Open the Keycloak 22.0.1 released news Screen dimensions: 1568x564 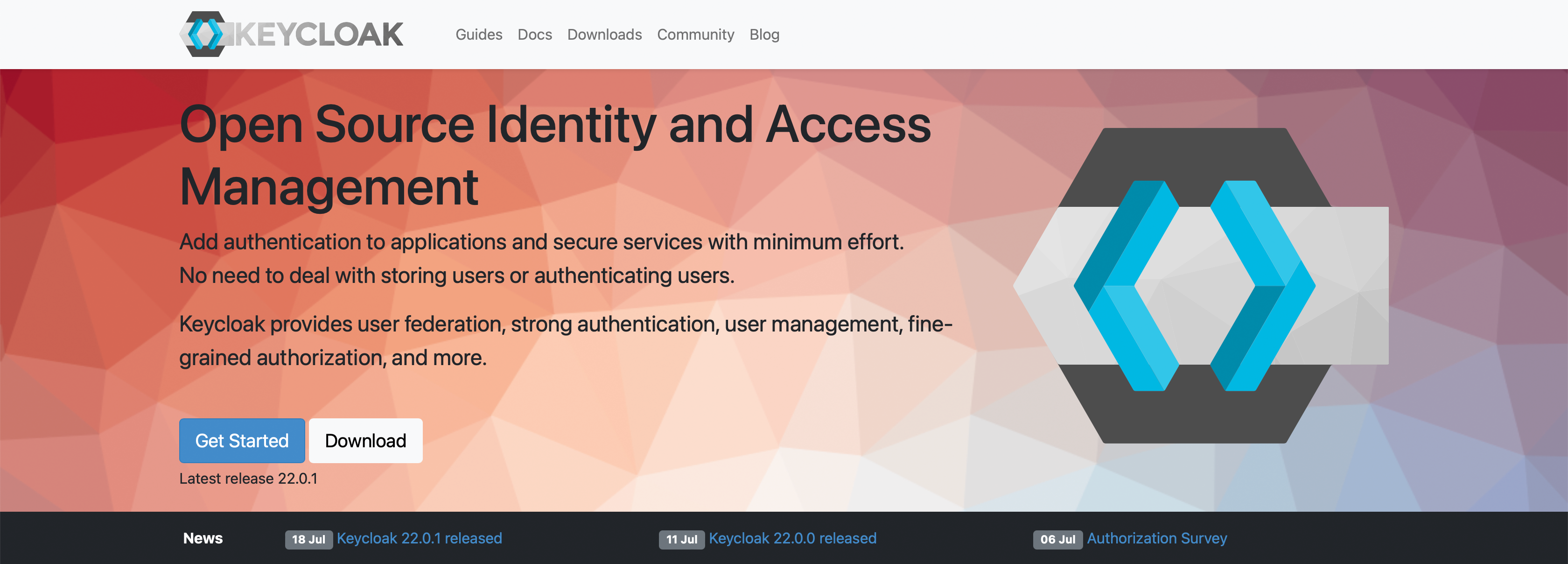pyautogui.click(x=419, y=538)
